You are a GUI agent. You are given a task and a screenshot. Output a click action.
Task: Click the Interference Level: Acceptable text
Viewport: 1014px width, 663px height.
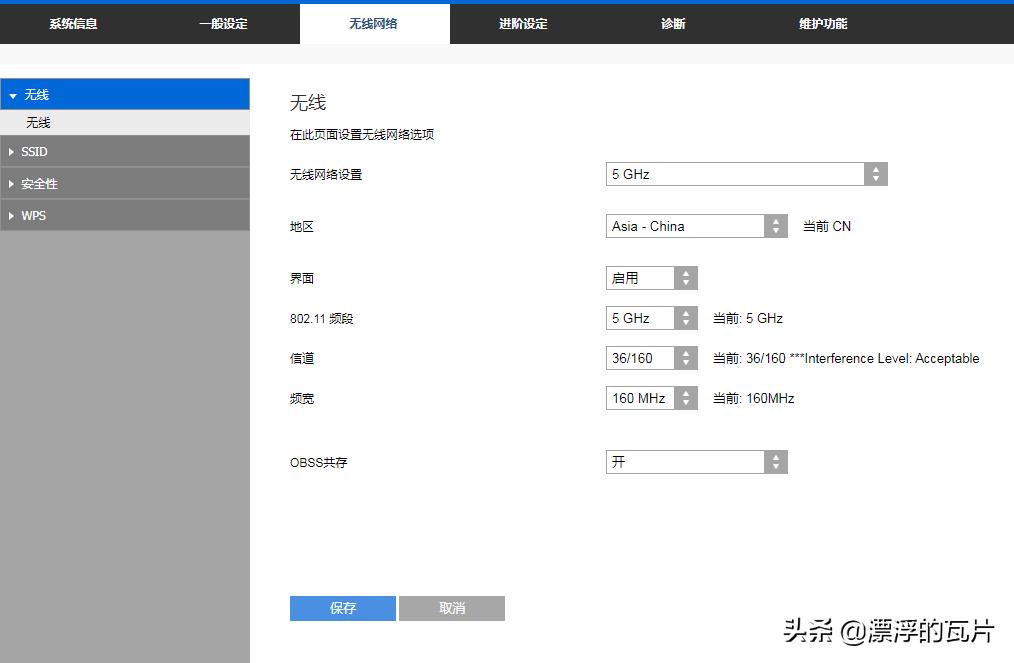[x=892, y=358]
